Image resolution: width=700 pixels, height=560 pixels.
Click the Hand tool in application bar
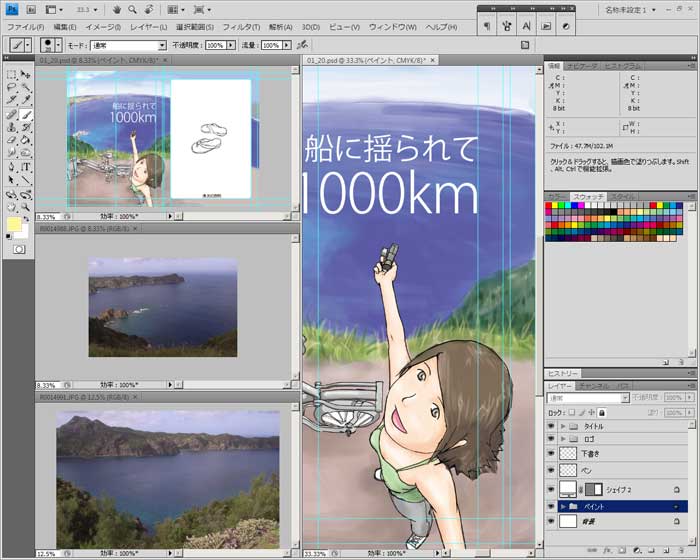117,9
